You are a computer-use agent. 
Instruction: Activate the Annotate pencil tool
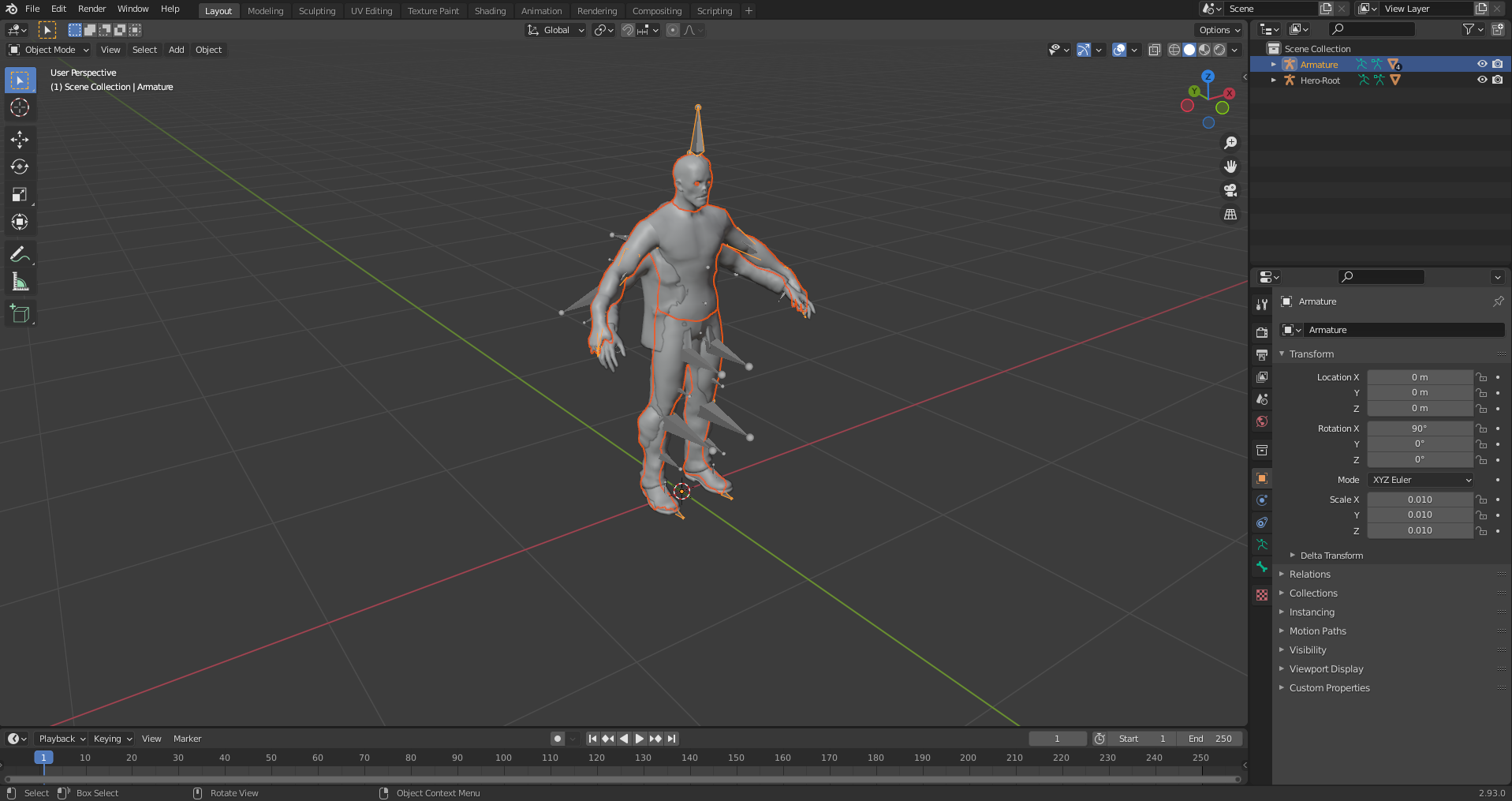coord(20,254)
